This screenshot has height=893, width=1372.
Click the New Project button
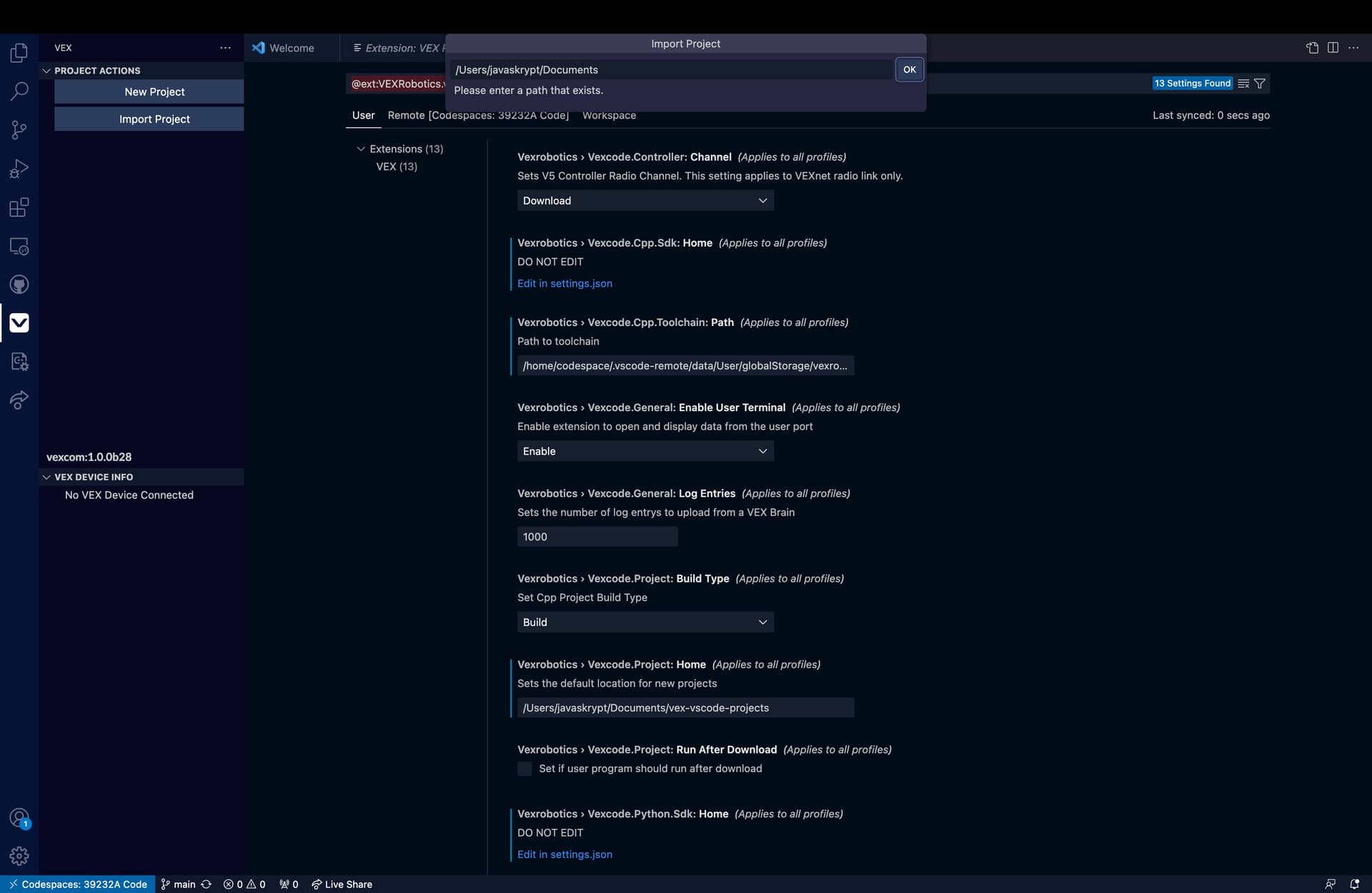tap(149, 92)
